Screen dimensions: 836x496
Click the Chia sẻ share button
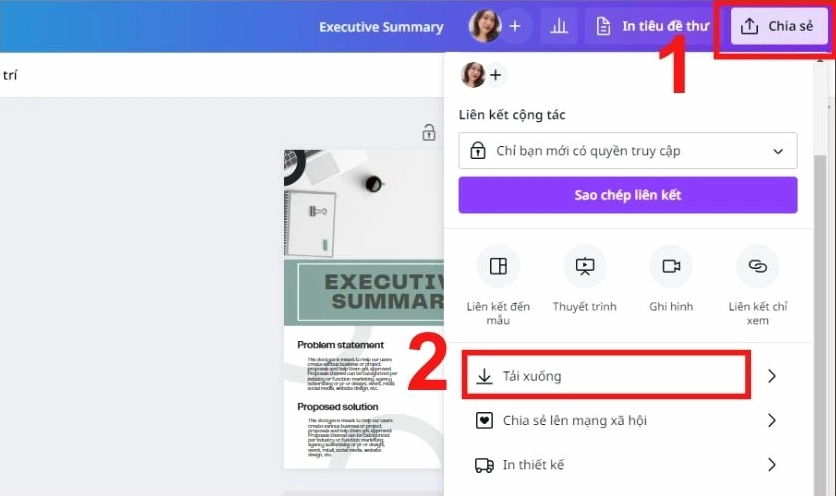(778, 27)
